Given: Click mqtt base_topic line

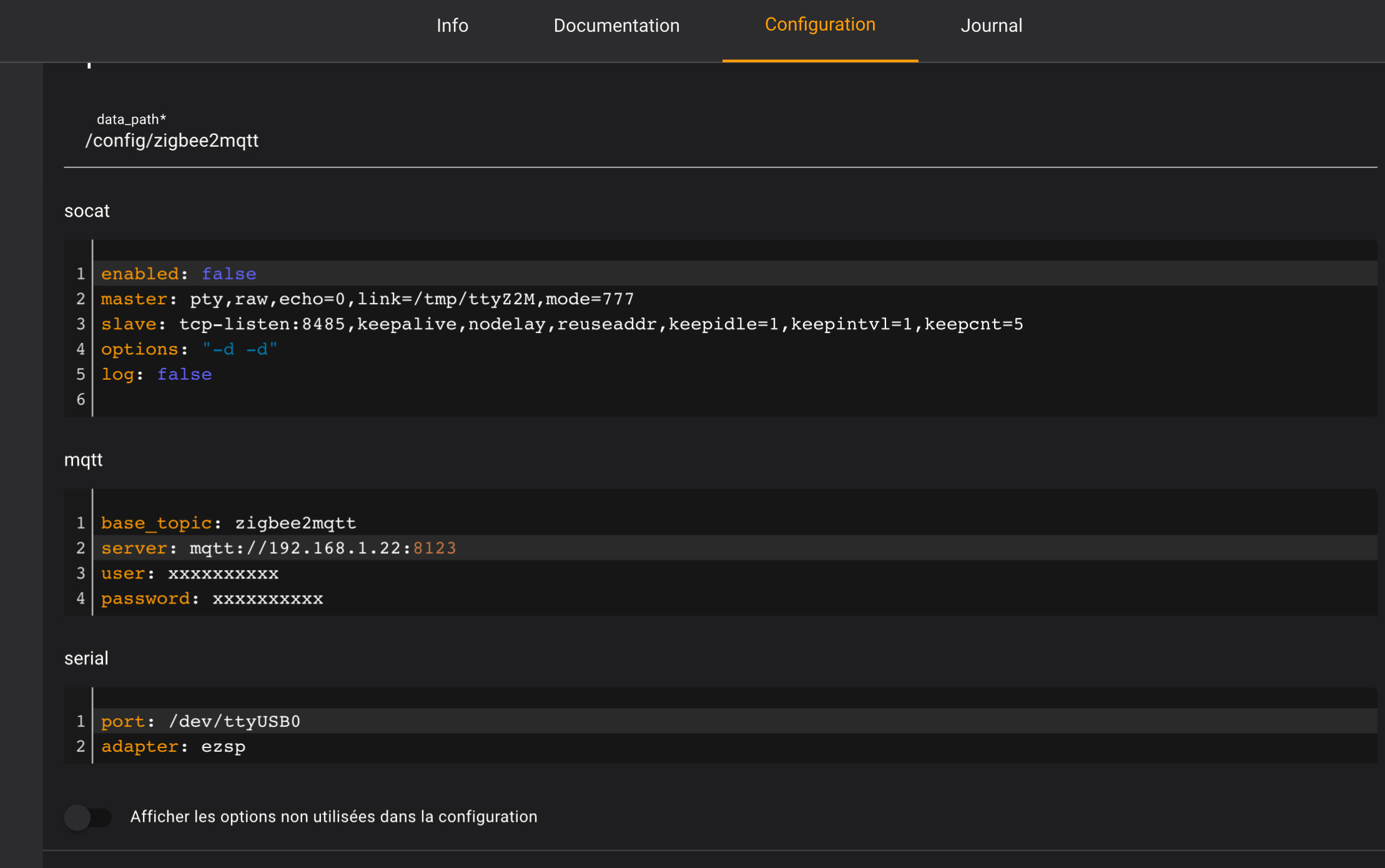Looking at the screenshot, I should pyautogui.click(x=229, y=523).
